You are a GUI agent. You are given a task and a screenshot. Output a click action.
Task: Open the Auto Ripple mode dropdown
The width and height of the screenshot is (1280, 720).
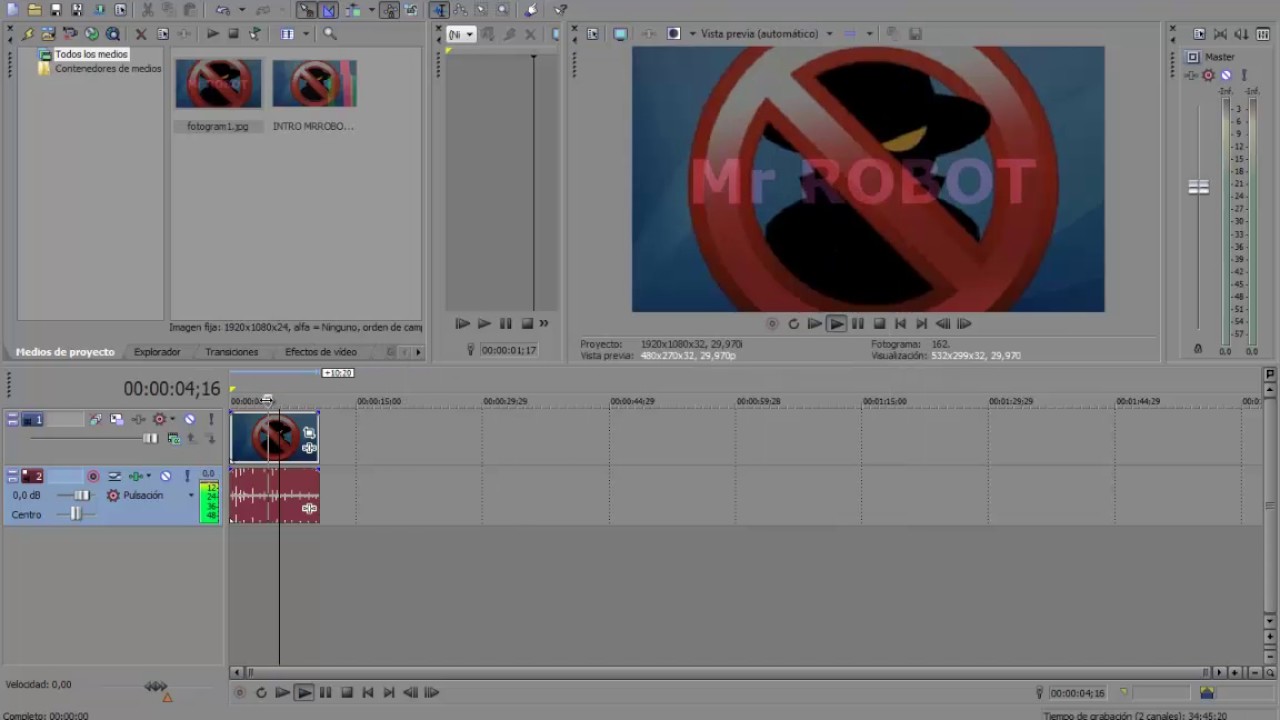[x=371, y=10]
